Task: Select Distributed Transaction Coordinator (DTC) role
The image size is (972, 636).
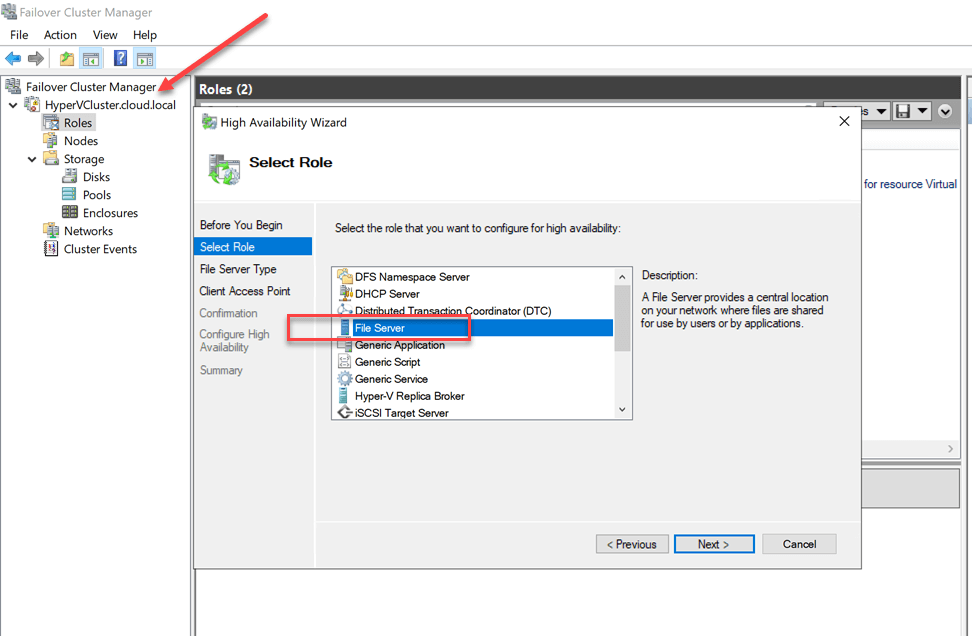Action: click(x=453, y=311)
